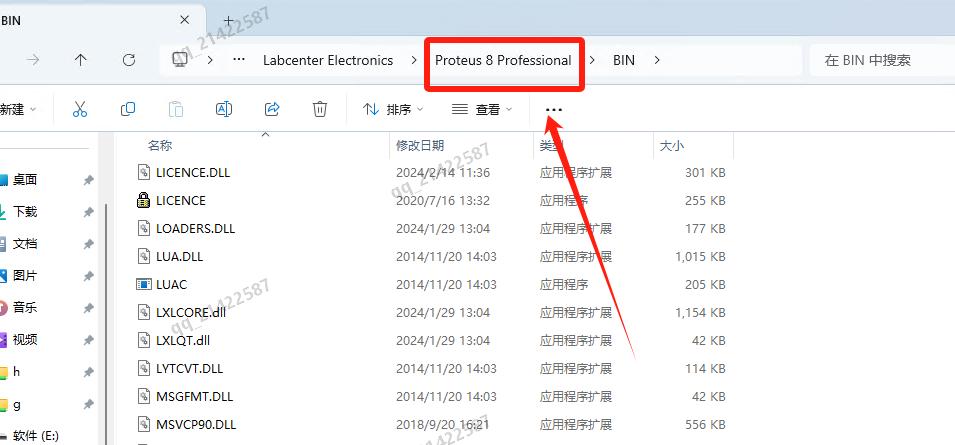The height and width of the screenshot is (445, 955).
Task: Unpin 视频 from quick access
Action: tap(88, 340)
